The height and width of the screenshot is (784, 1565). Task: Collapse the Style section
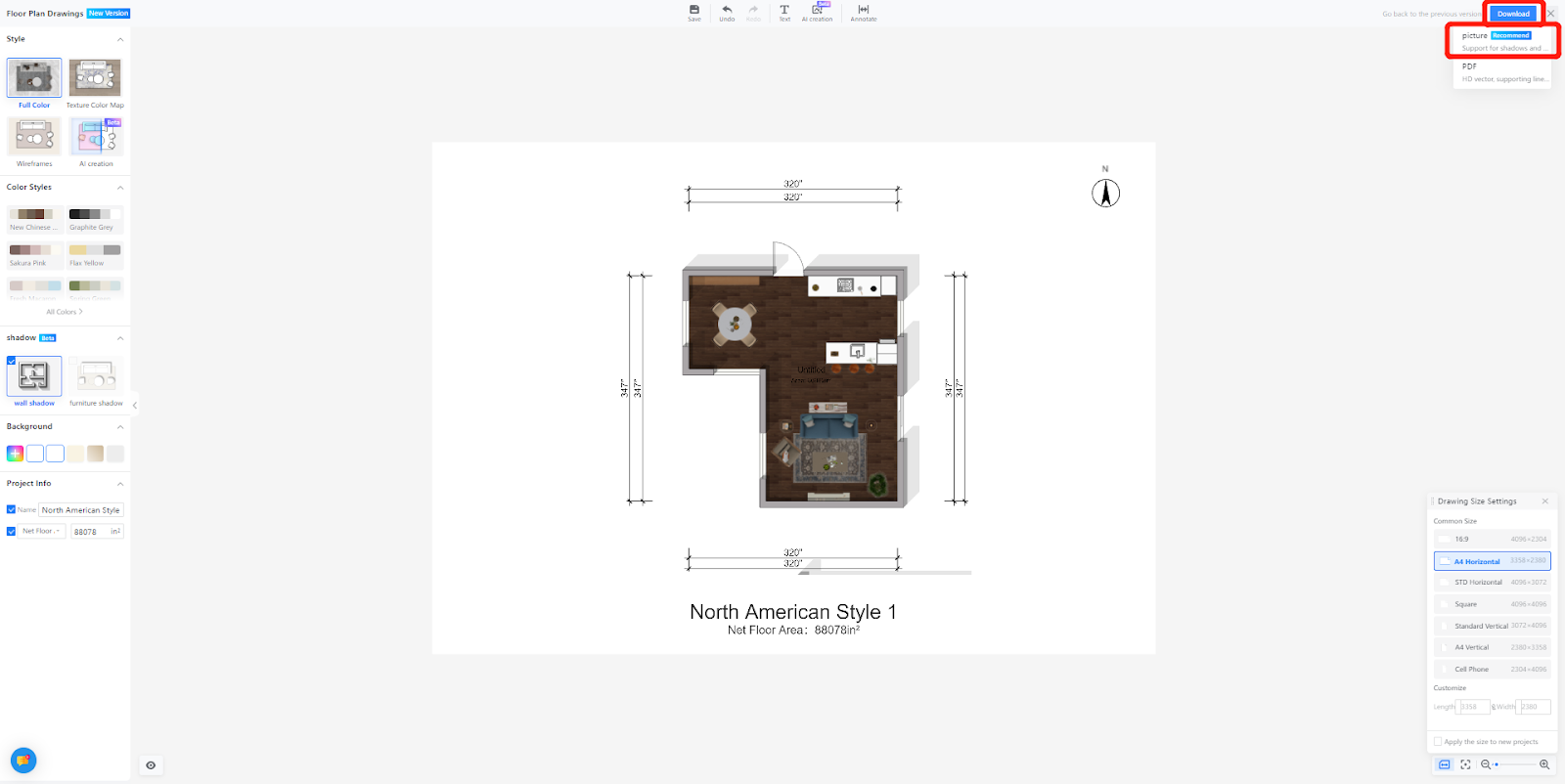(x=120, y=39)
